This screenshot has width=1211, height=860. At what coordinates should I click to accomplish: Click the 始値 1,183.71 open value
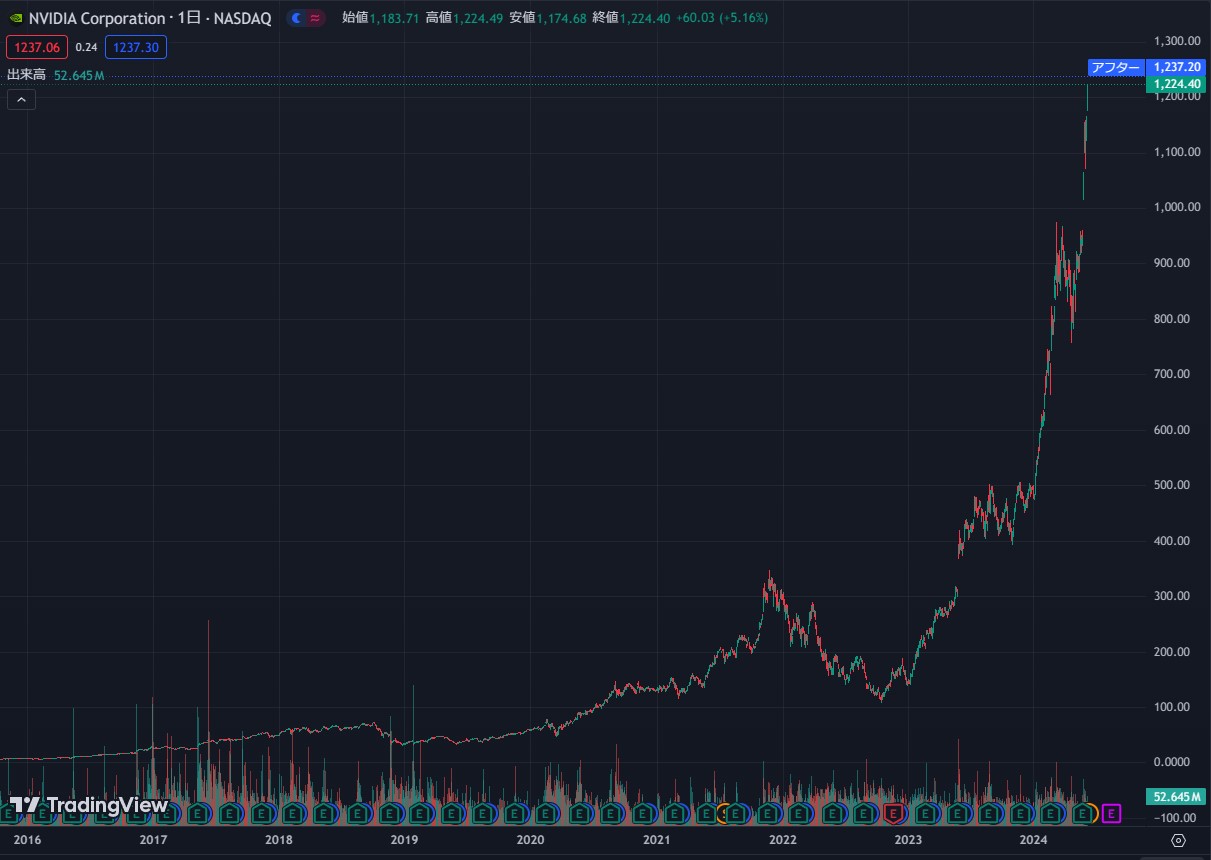click(x=380, y=18)
